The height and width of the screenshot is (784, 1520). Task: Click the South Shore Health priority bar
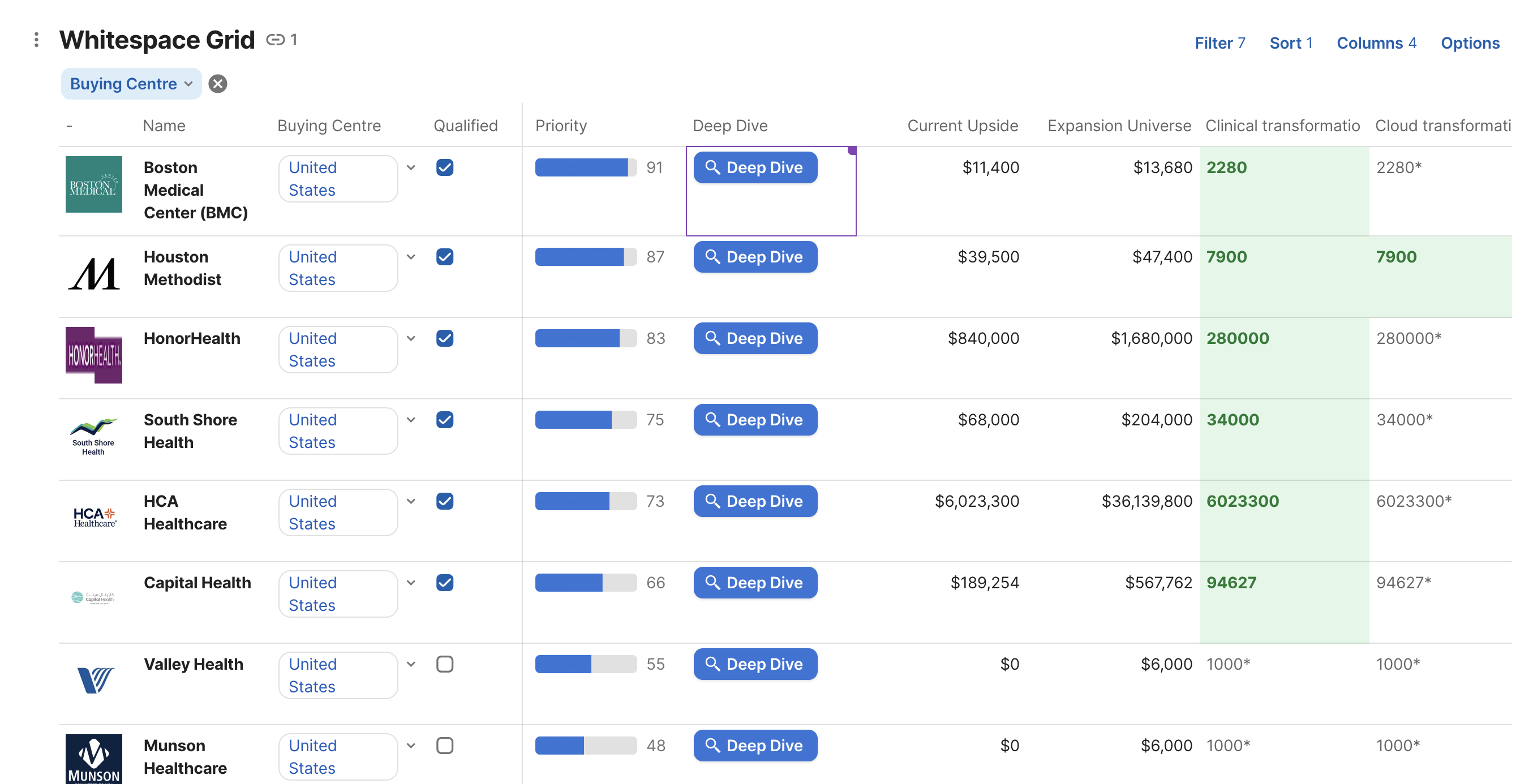point(585,420)
